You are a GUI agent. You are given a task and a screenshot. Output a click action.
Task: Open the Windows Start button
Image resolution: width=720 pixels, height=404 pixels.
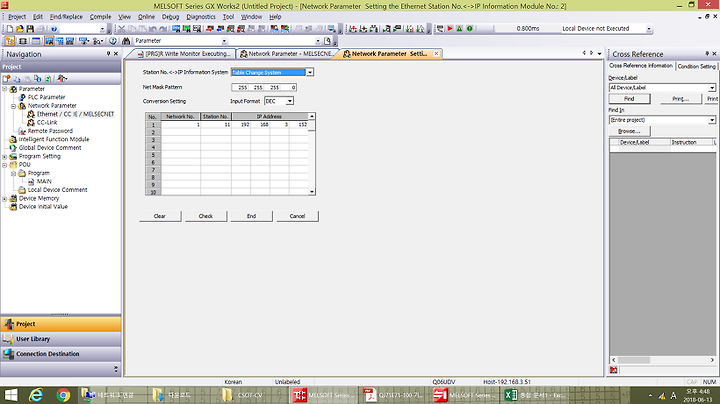tap(11, 395)
